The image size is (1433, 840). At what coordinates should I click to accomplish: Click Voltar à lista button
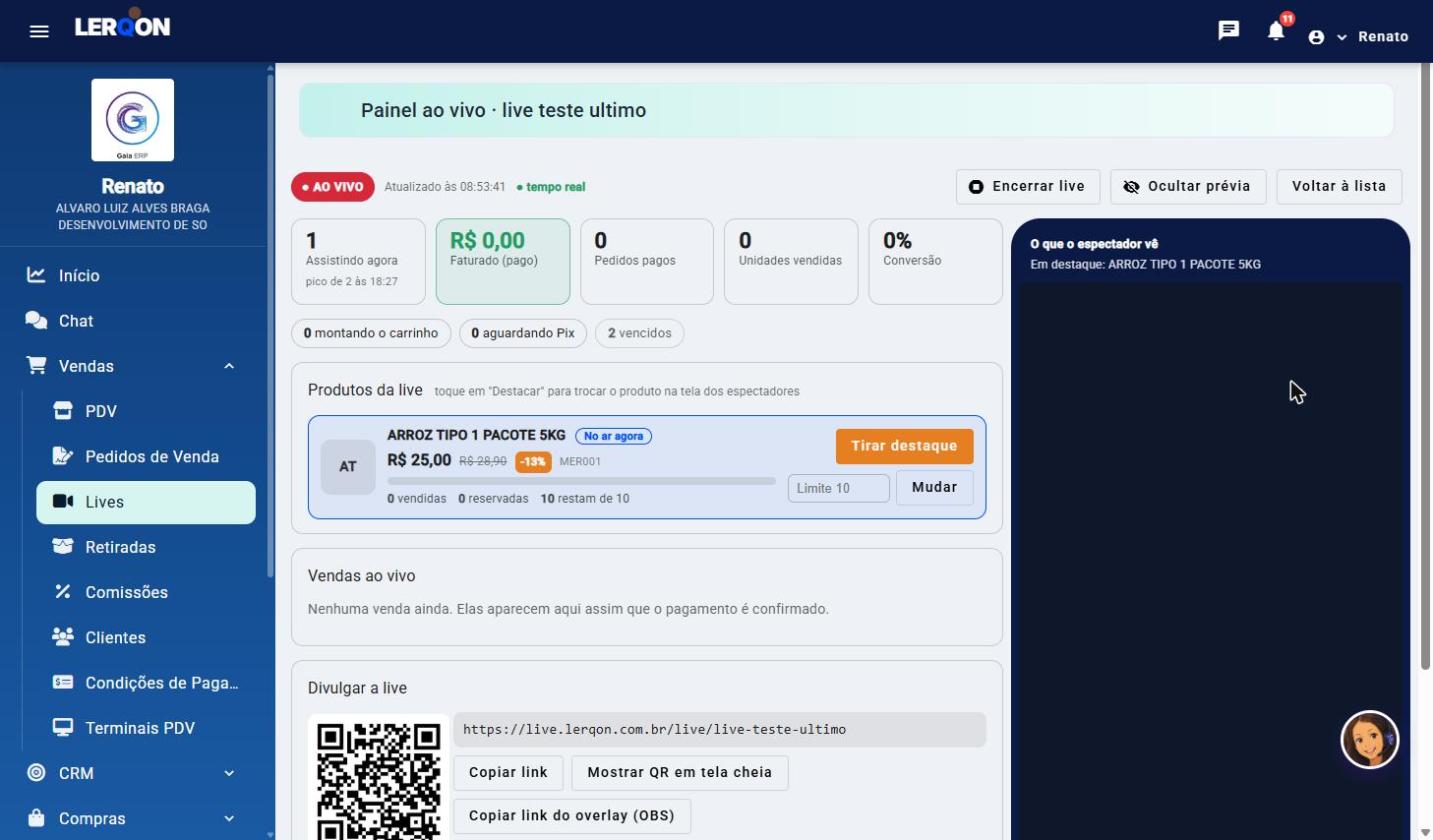click(1339, 186)
